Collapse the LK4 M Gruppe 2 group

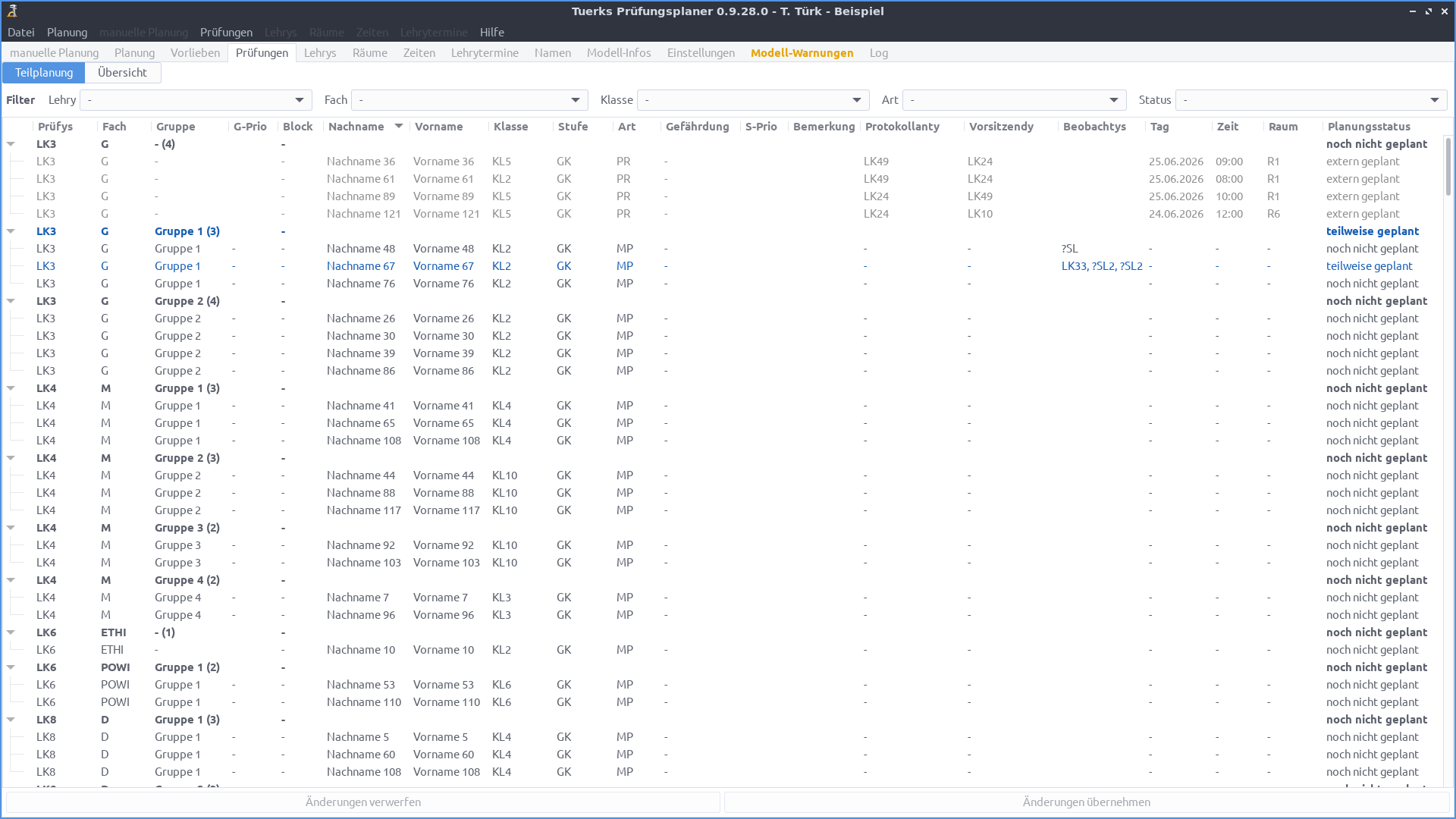pyautogui.click(x=11, y=458)
